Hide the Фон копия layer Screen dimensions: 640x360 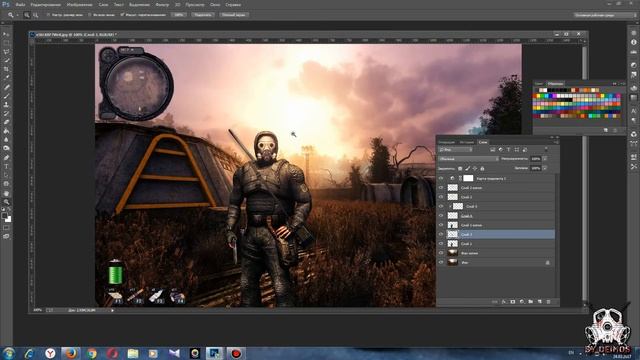(x=441, y=253)
